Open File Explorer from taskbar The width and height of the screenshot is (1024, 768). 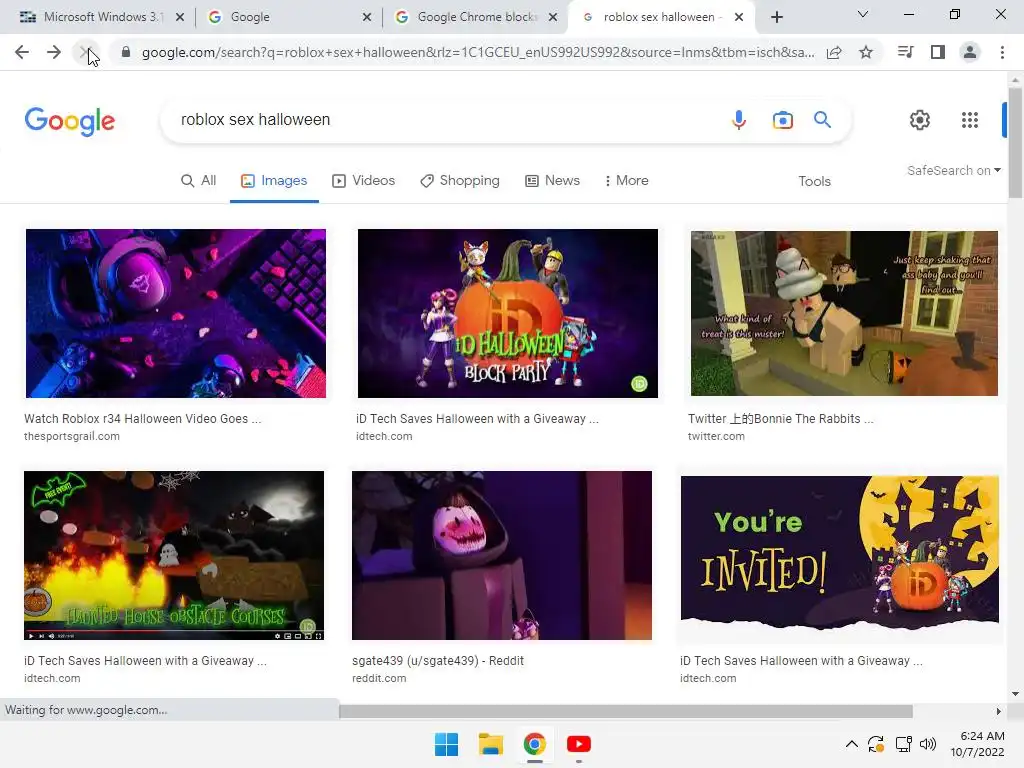point(490,744)
